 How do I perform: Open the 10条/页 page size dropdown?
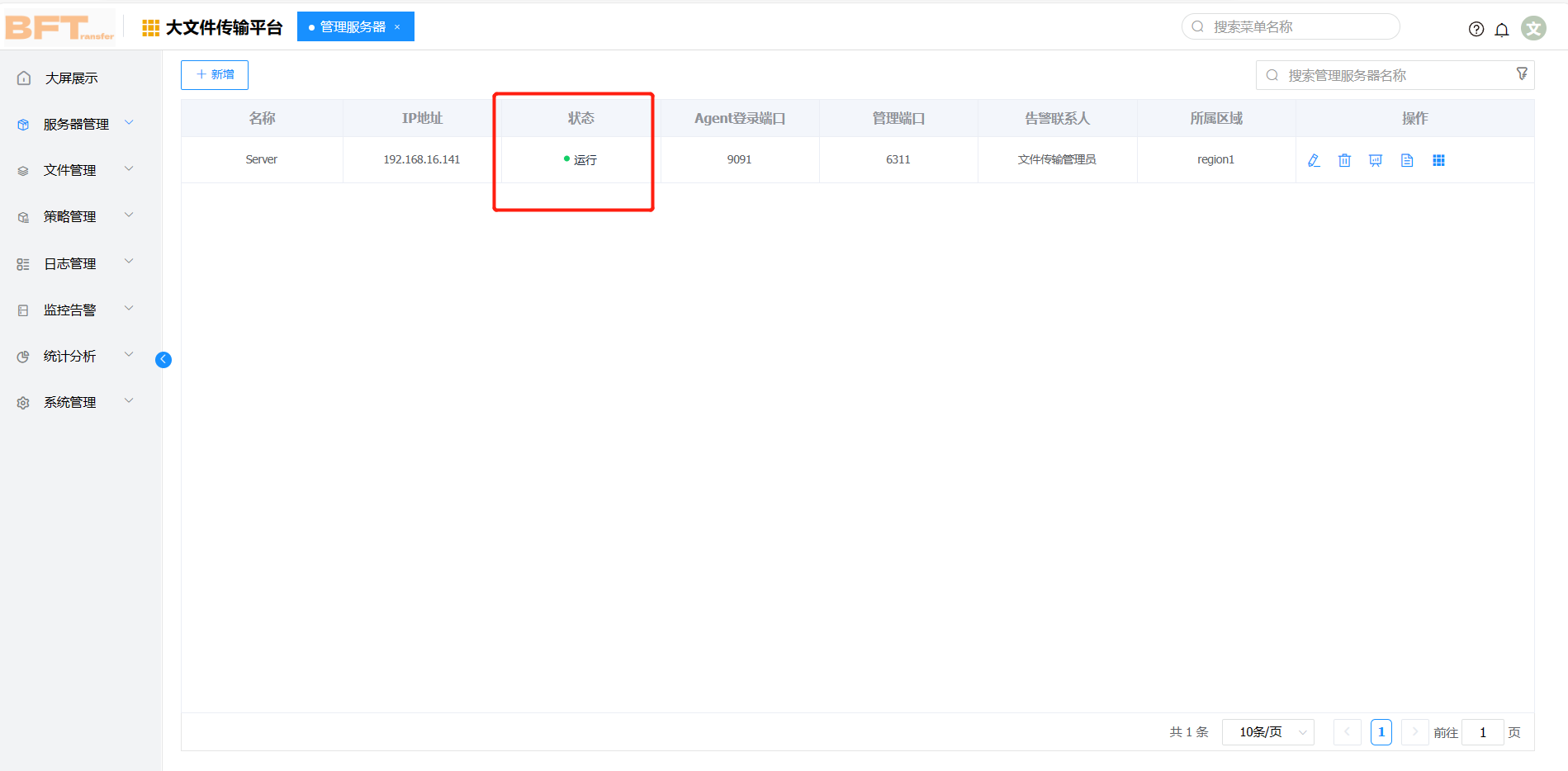[x=1267, y=732]
